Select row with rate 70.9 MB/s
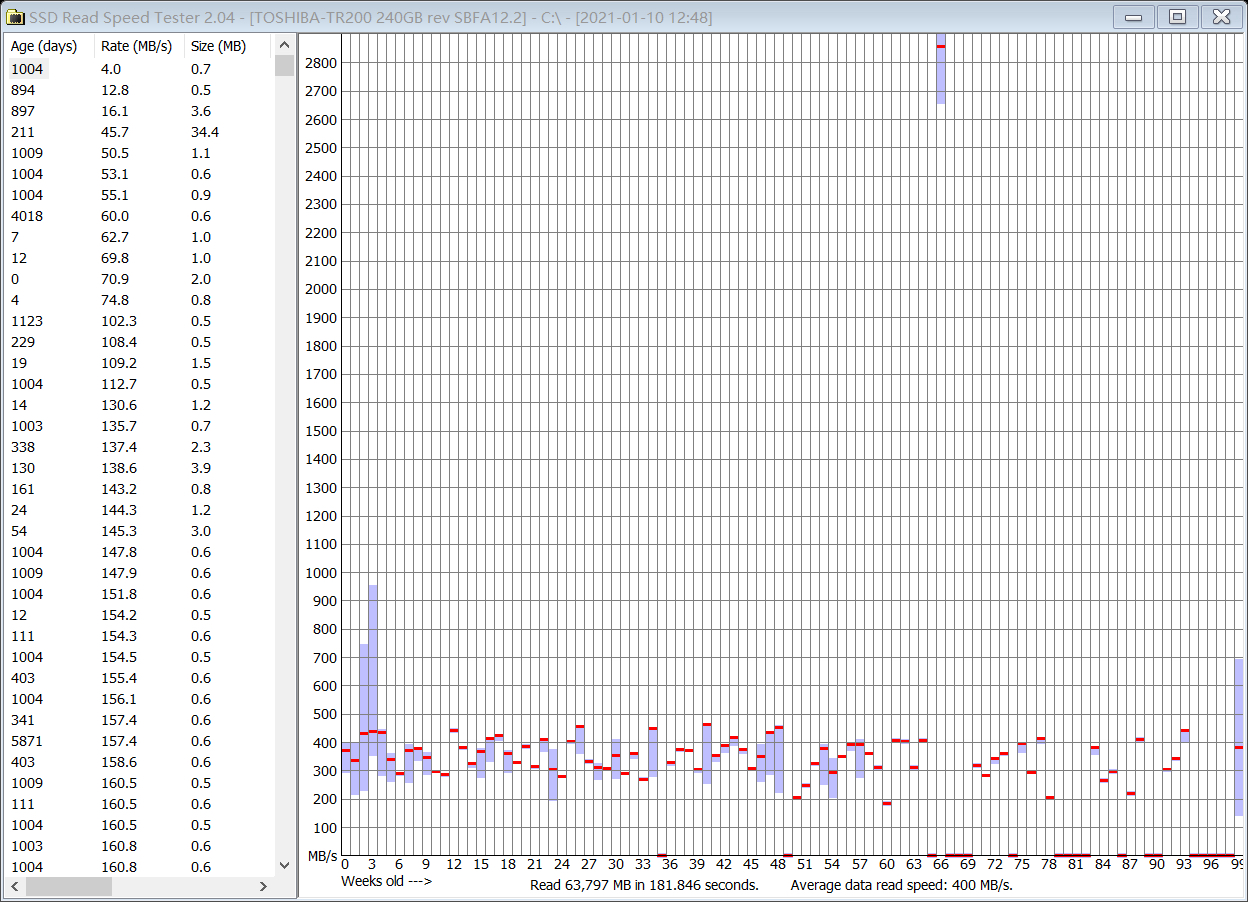Screen dimensions: 1248x902 pos(140,279)
